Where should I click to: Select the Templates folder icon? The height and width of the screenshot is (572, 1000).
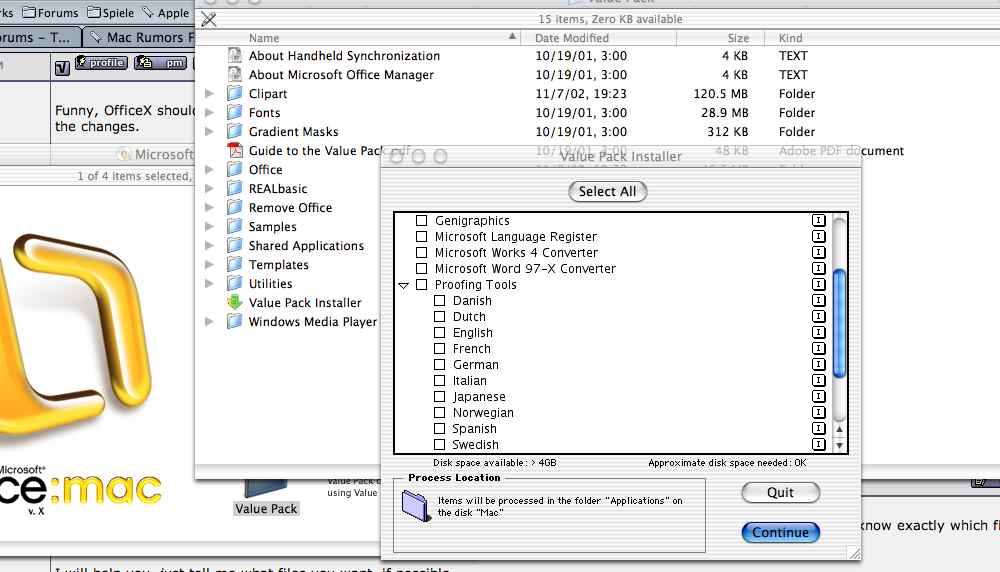(235, 264)
